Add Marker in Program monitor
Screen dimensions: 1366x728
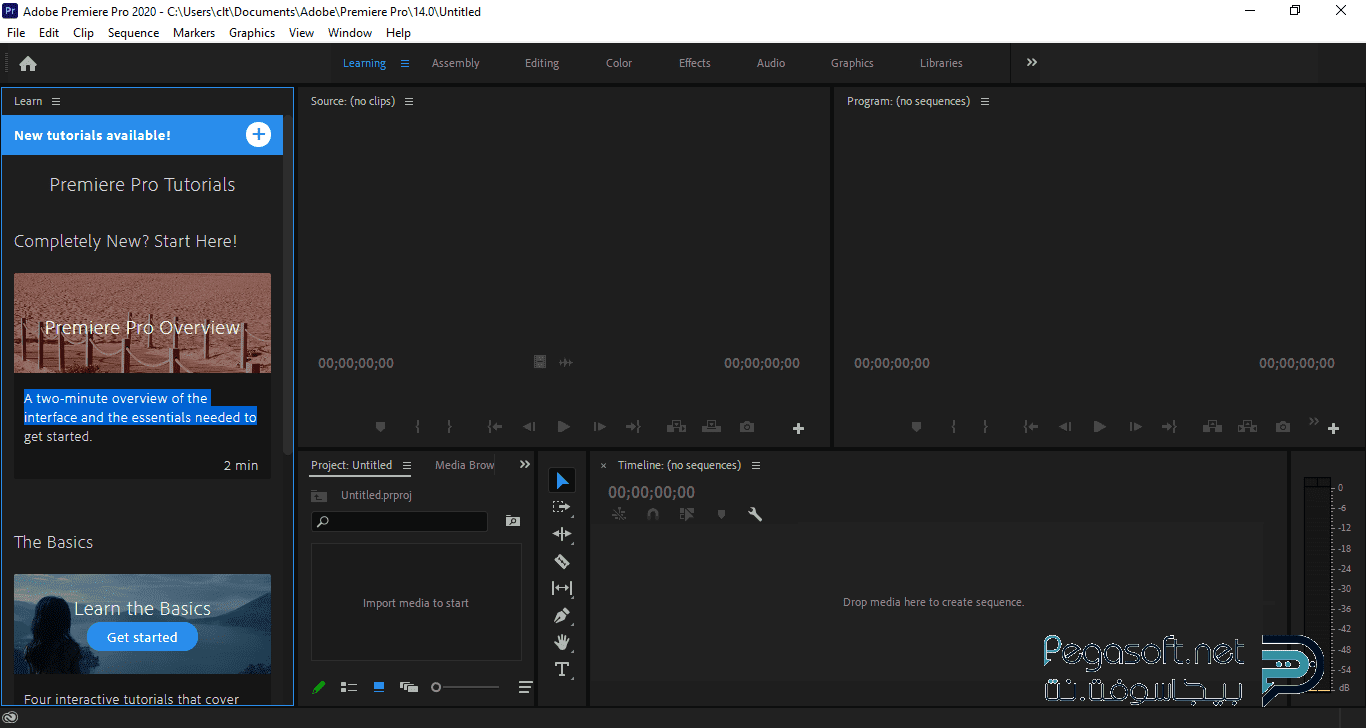pos(916,427)
